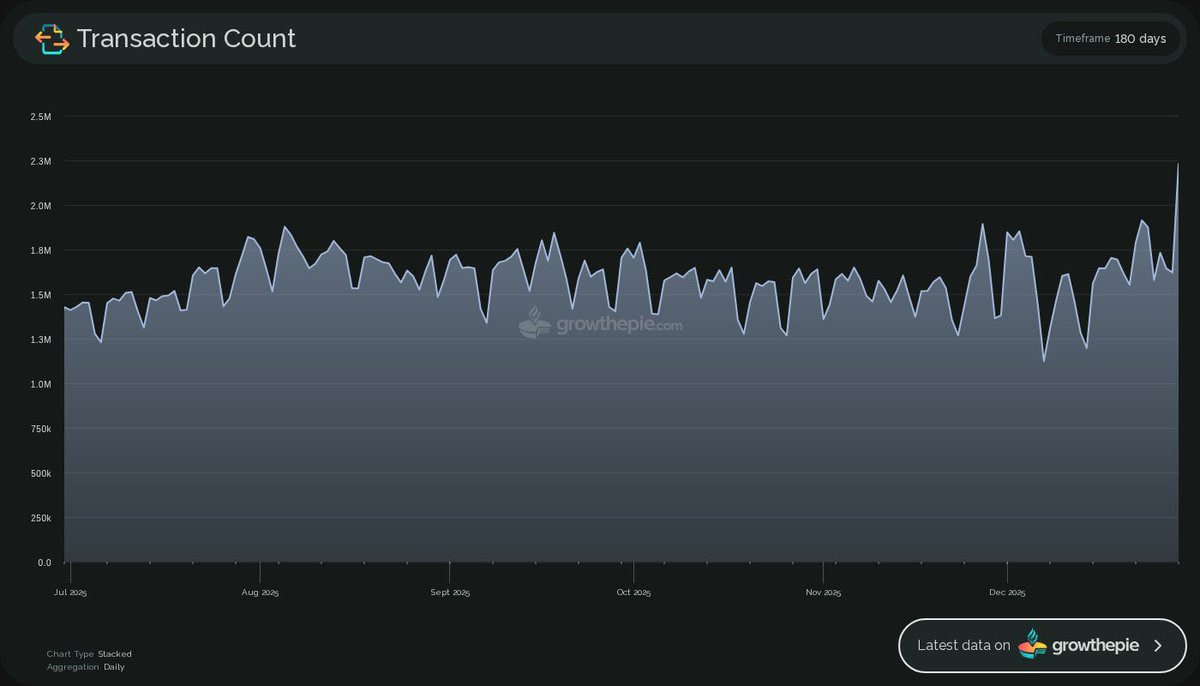This screenshot has height=686, width=1200.
Task: Open the Timeframe 180 days selector
Action: point(1110,39)
